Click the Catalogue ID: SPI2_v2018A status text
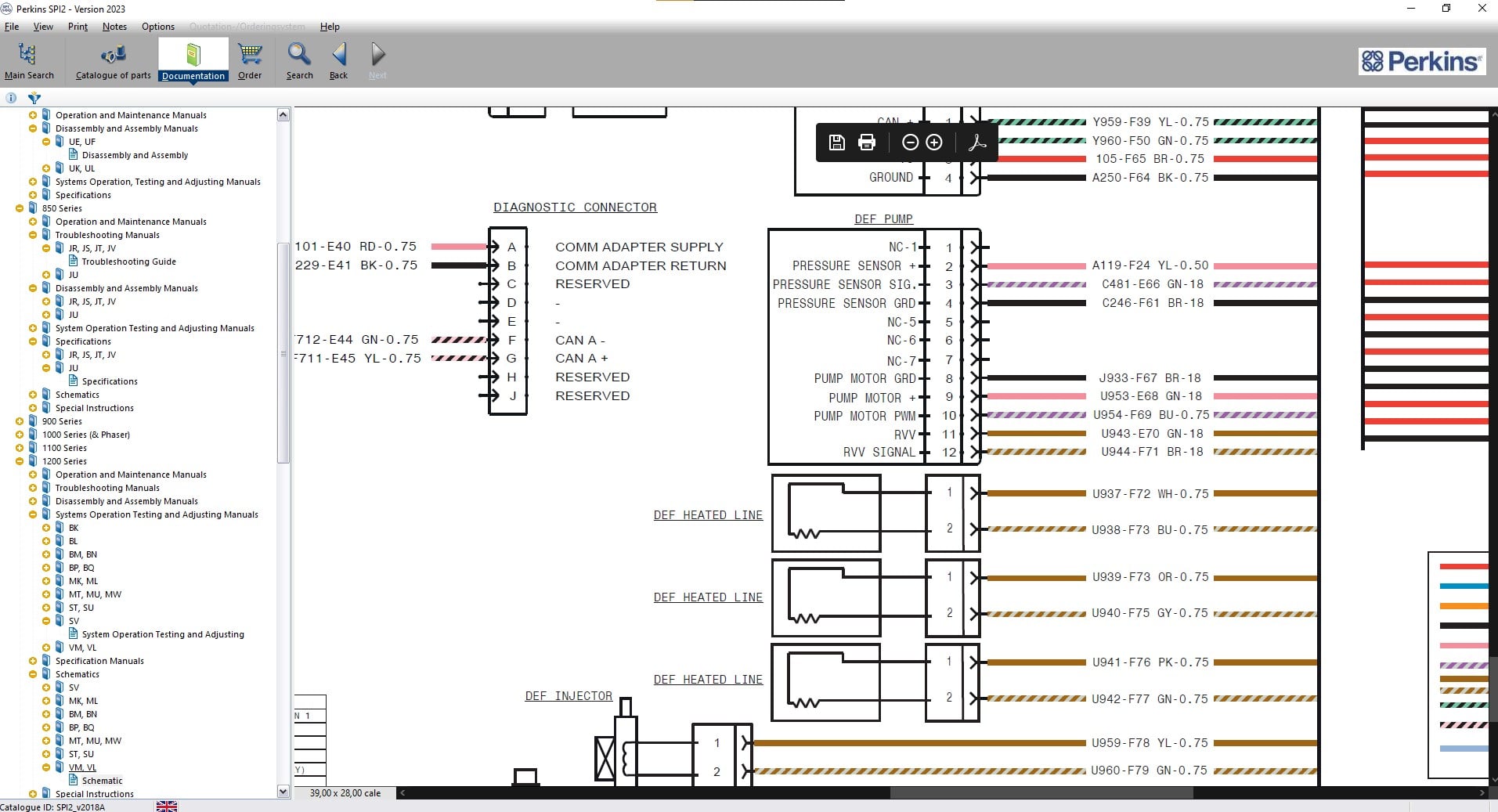 click(52, 807)
